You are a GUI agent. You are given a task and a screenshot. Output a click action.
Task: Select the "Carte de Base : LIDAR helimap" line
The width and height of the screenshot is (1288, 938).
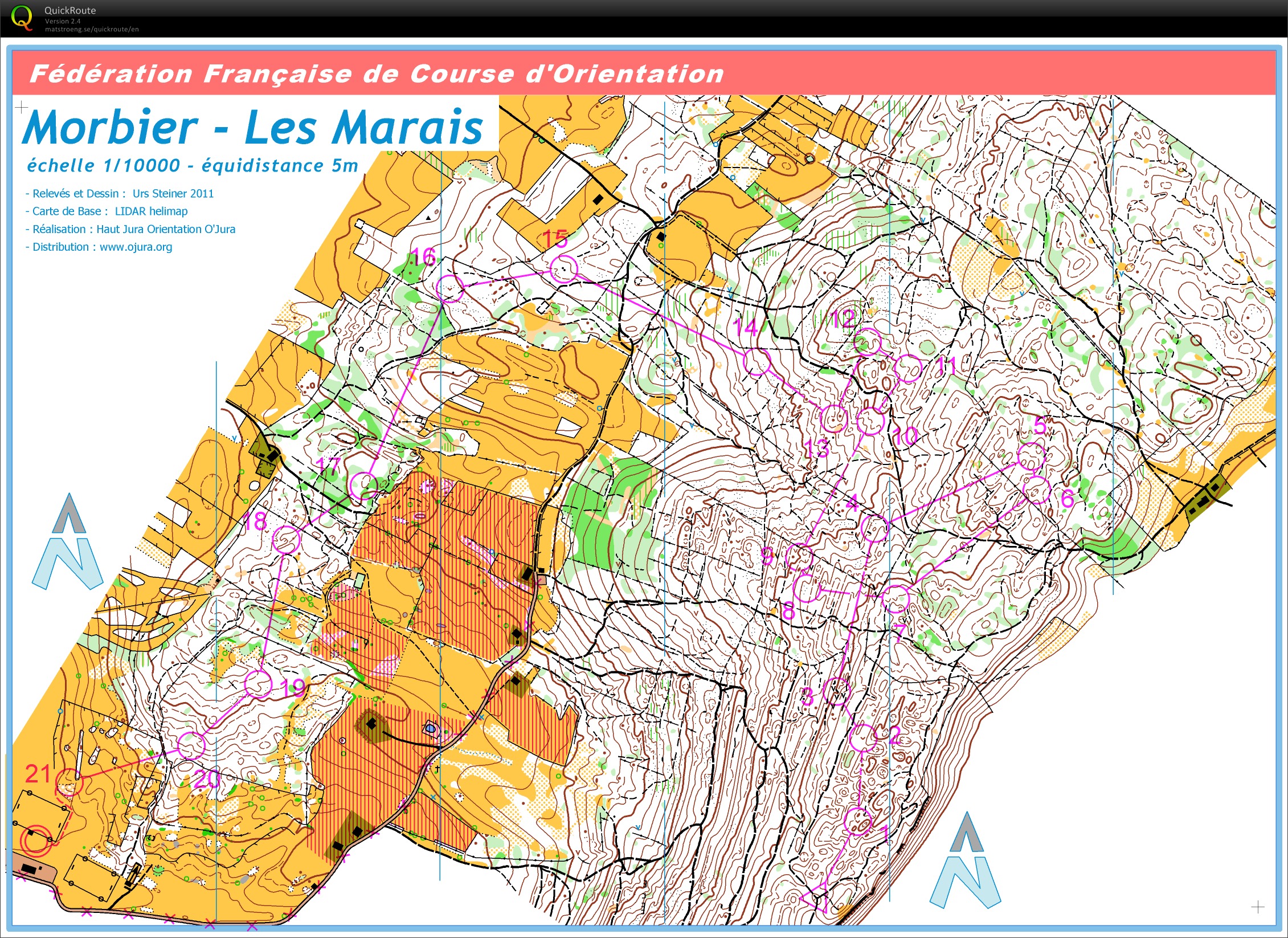point(107,211)
